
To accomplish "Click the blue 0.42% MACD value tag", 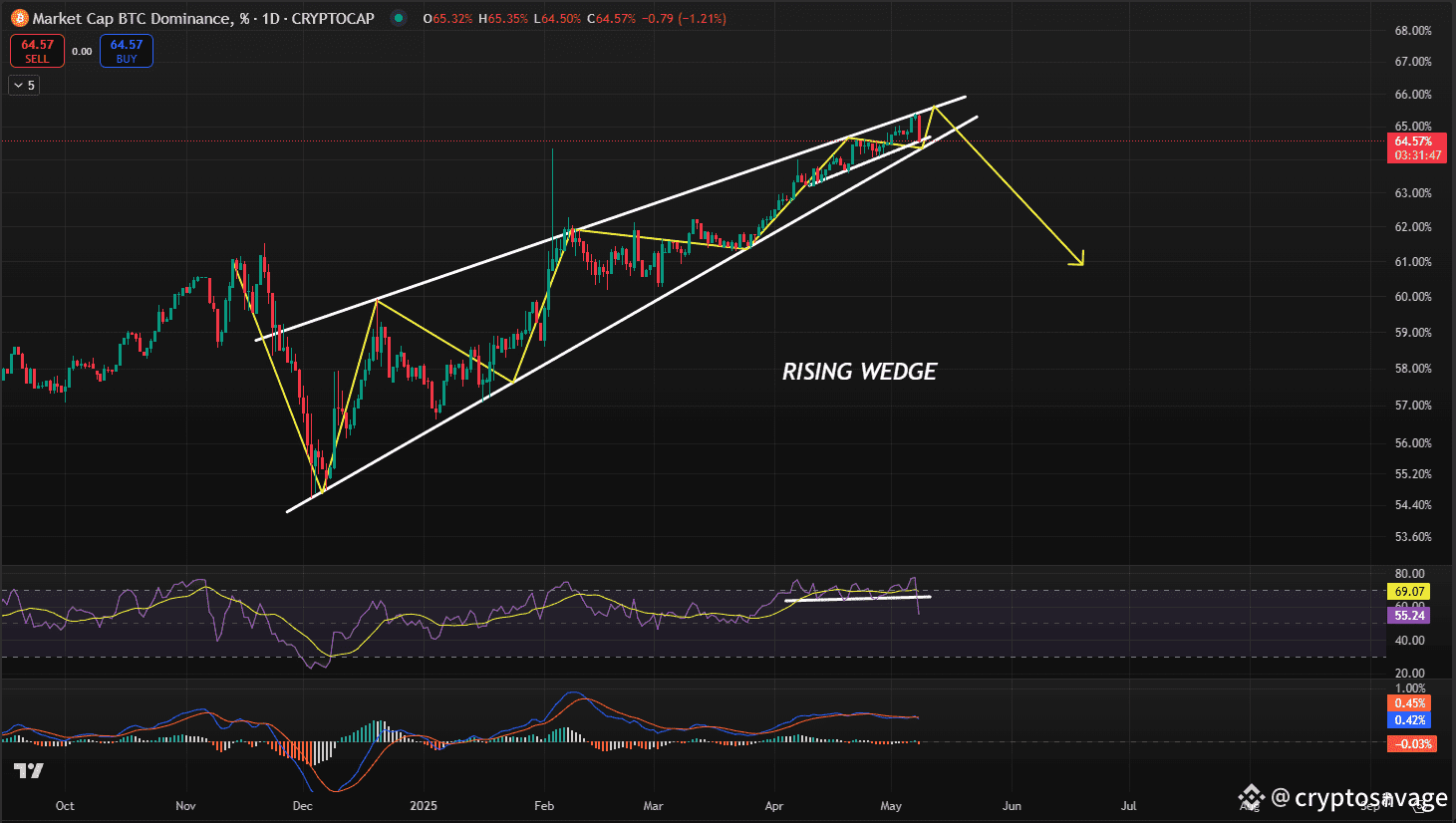I will click(1409, 720).
